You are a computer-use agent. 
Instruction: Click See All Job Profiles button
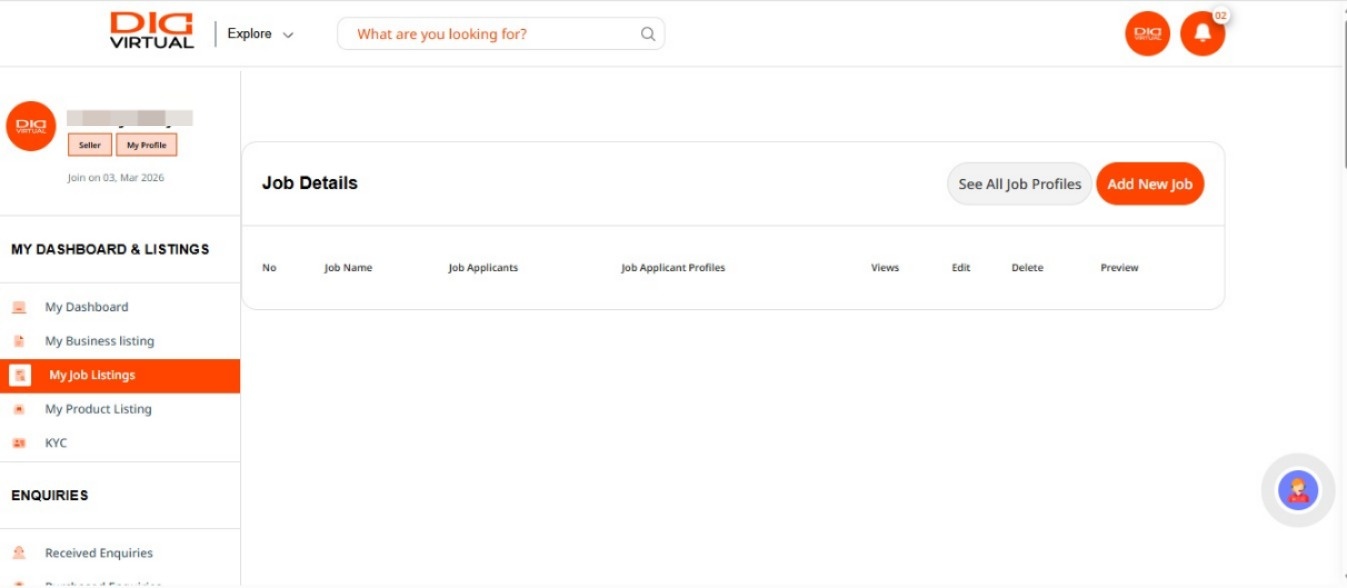[x=1019, y=184]
